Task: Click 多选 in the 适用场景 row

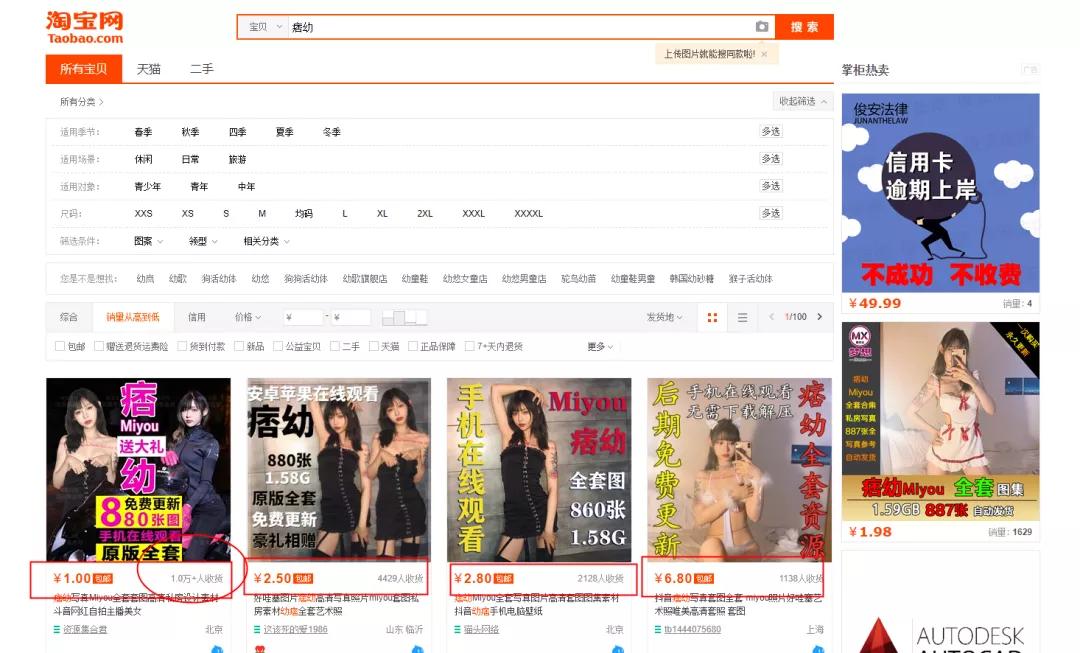Action: 771,158
